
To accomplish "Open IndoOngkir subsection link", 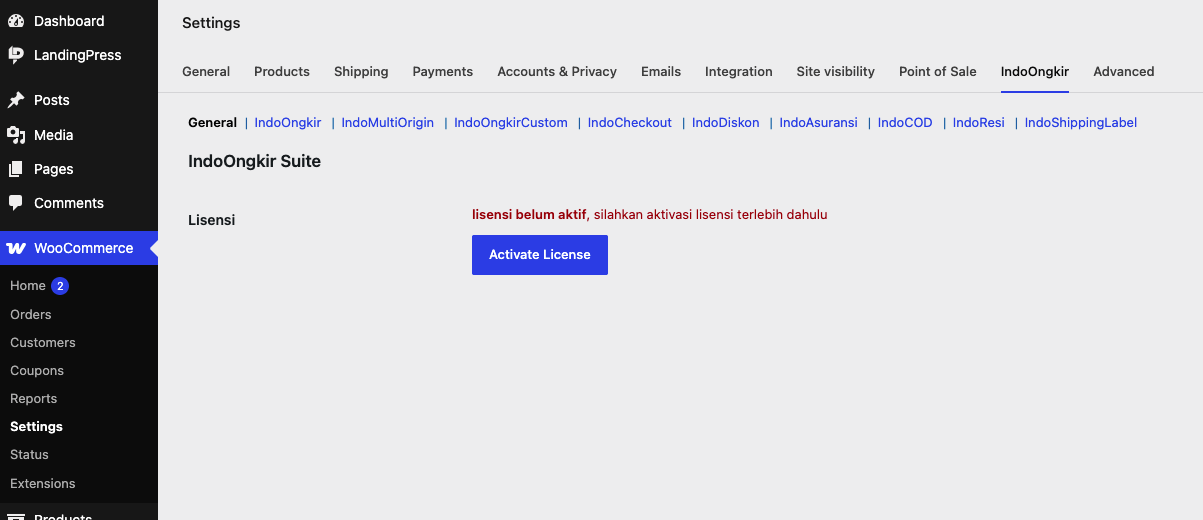I will pos(288,123).
